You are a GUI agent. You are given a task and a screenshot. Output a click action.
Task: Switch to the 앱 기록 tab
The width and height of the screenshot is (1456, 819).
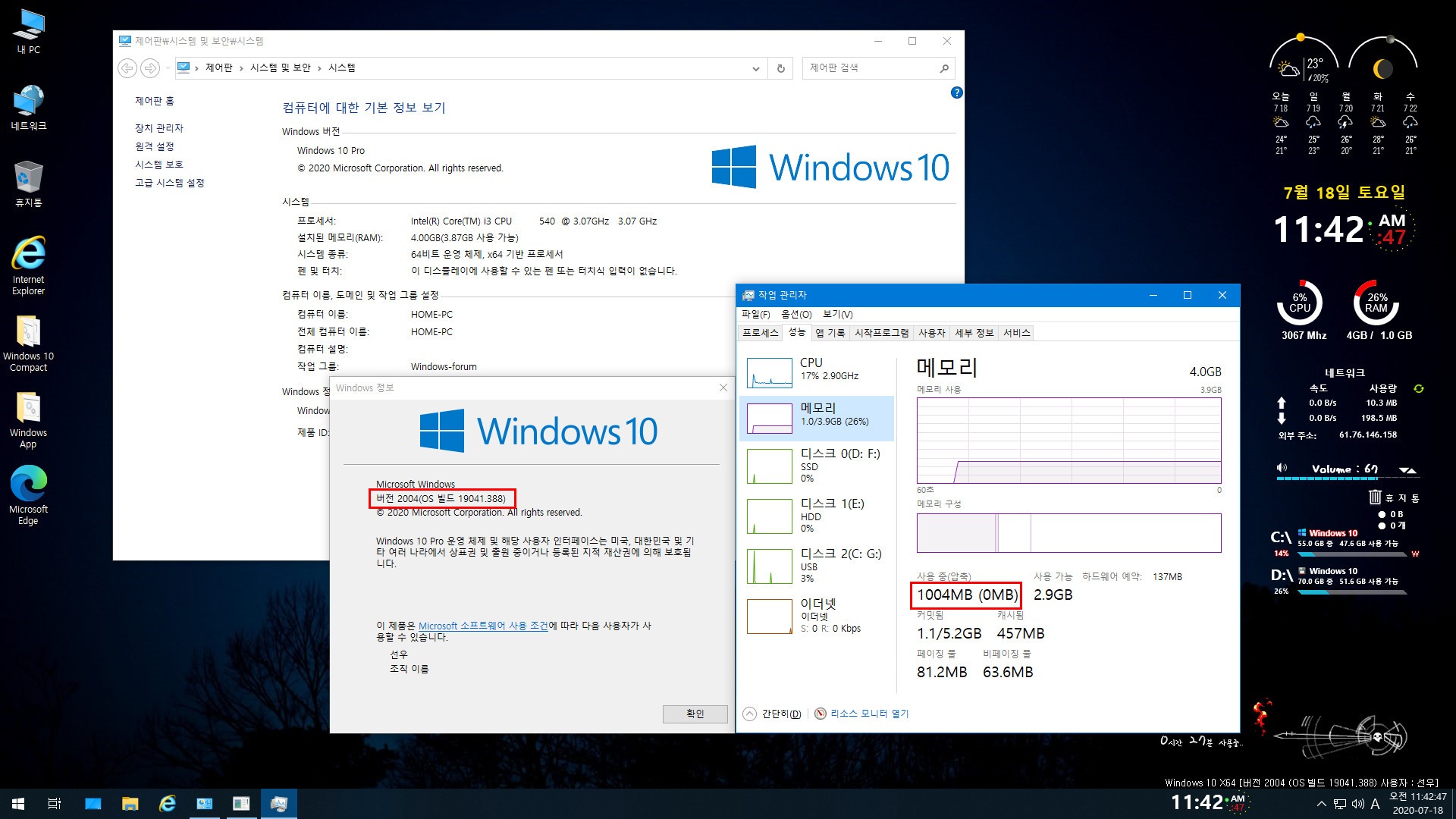coord(830,333)
